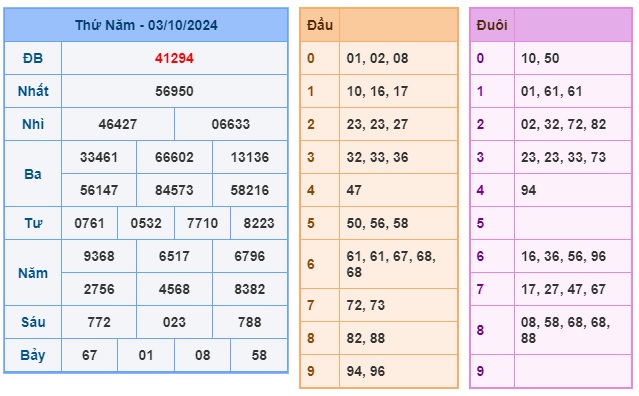Click third prize number 84573
The width and height of the screenshot is (639, 396).
click(x=174, y=190)
